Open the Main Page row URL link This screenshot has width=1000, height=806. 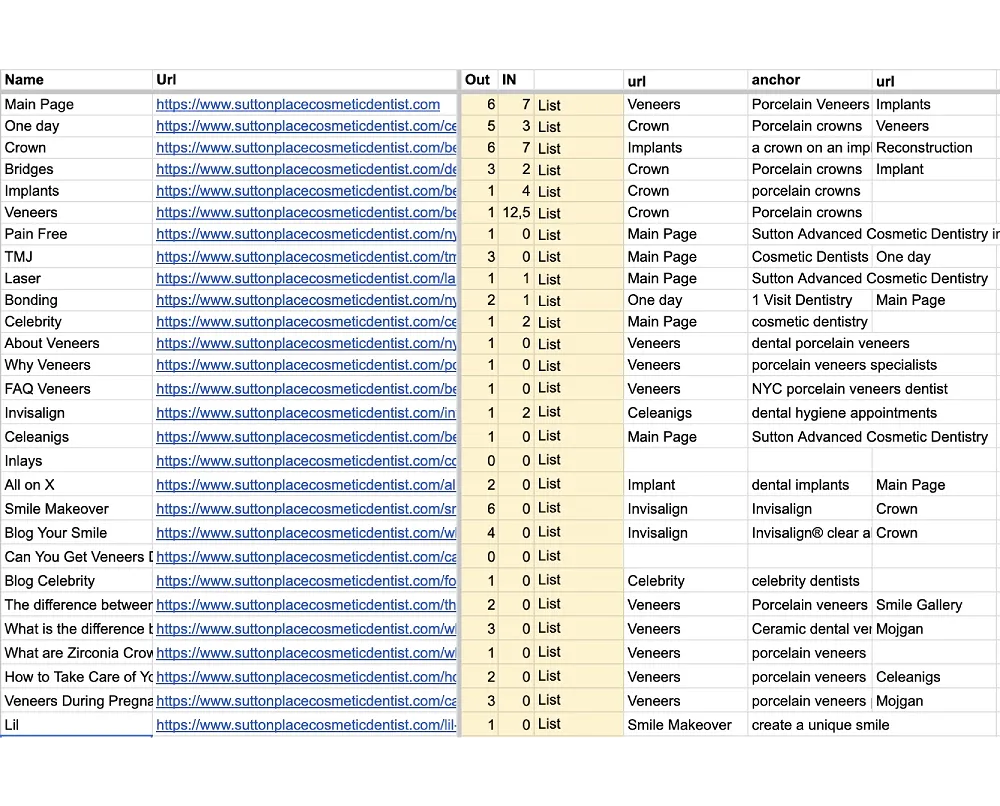click(x=298, y=104)
